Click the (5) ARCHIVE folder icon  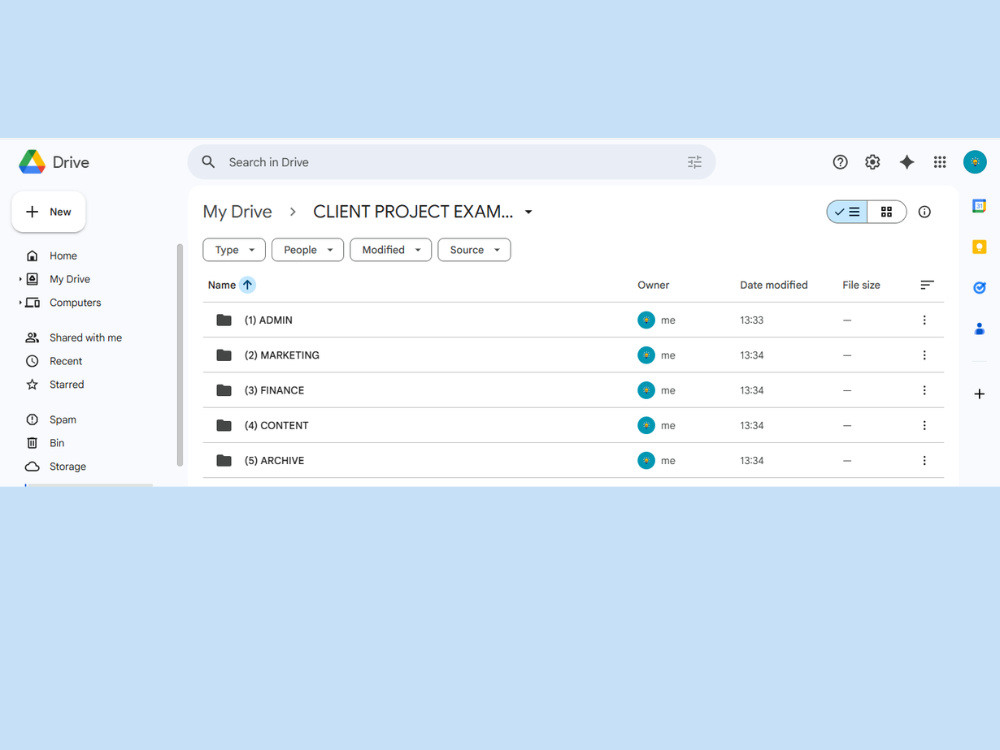click(224, 460)
